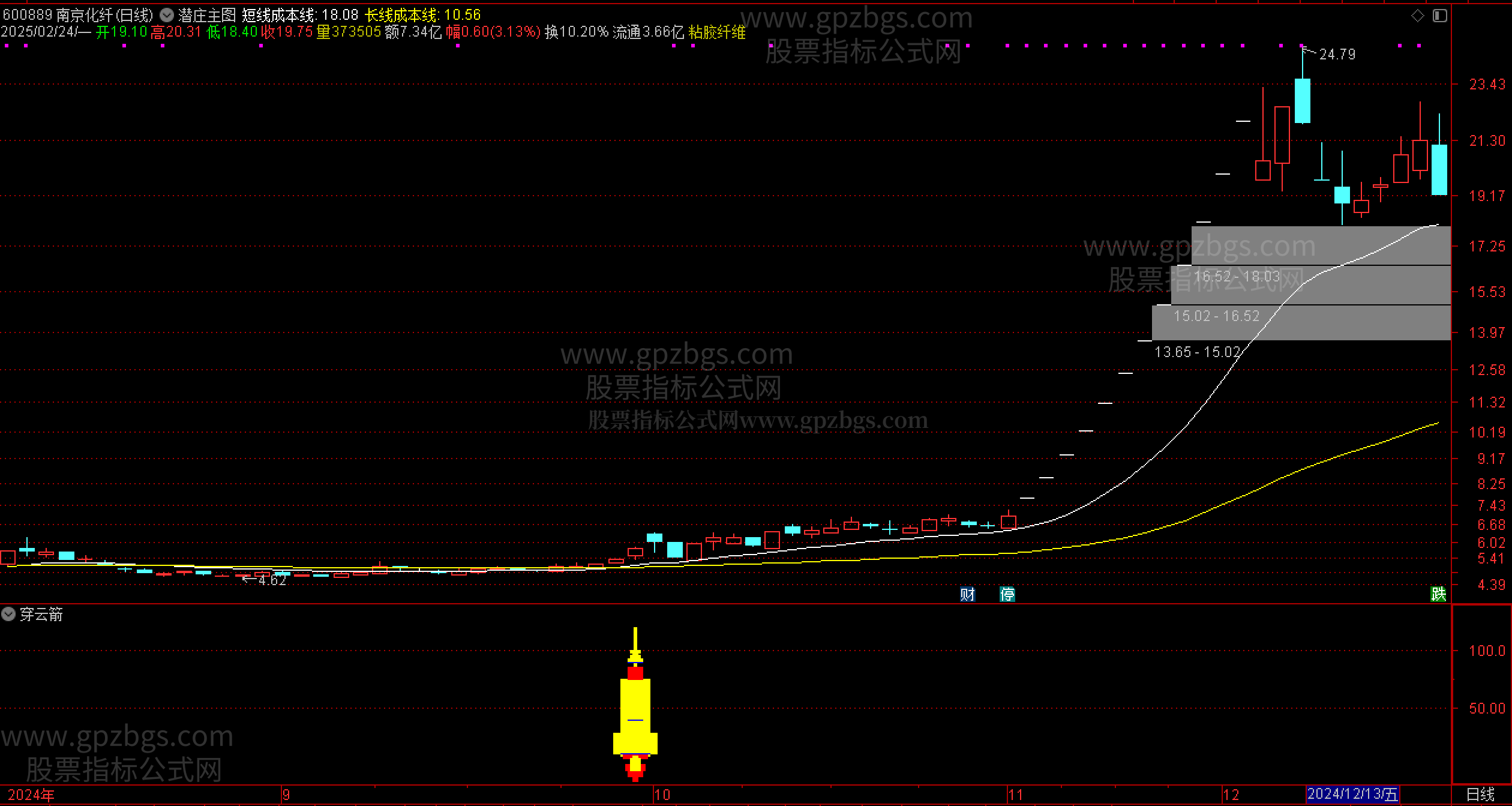The image size is (1512, 806).
Task: Click the 4.62 low price label
Action: click(272, 580)
